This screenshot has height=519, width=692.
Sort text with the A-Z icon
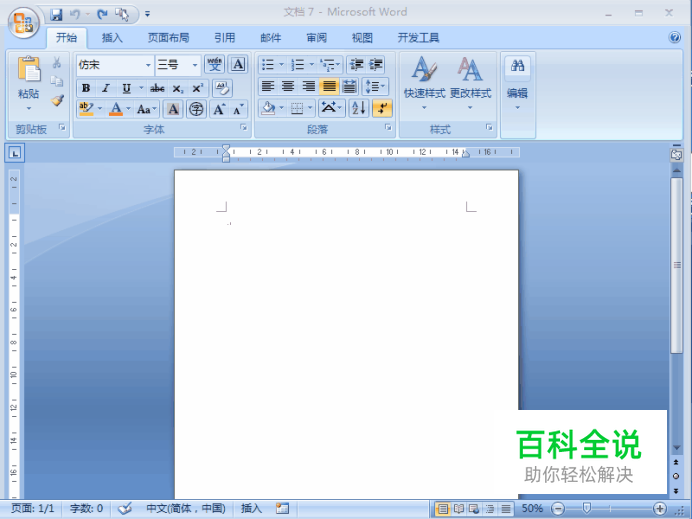pos(358,108)
